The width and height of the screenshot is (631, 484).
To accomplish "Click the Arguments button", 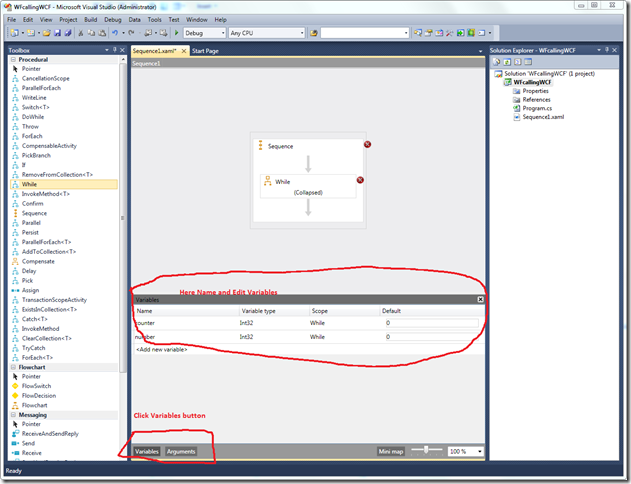I will tap(181, 452).
